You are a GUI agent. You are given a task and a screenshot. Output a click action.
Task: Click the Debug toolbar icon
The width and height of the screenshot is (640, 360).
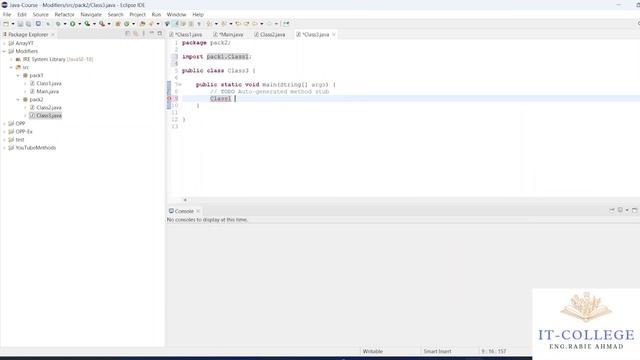pos(58,24)
